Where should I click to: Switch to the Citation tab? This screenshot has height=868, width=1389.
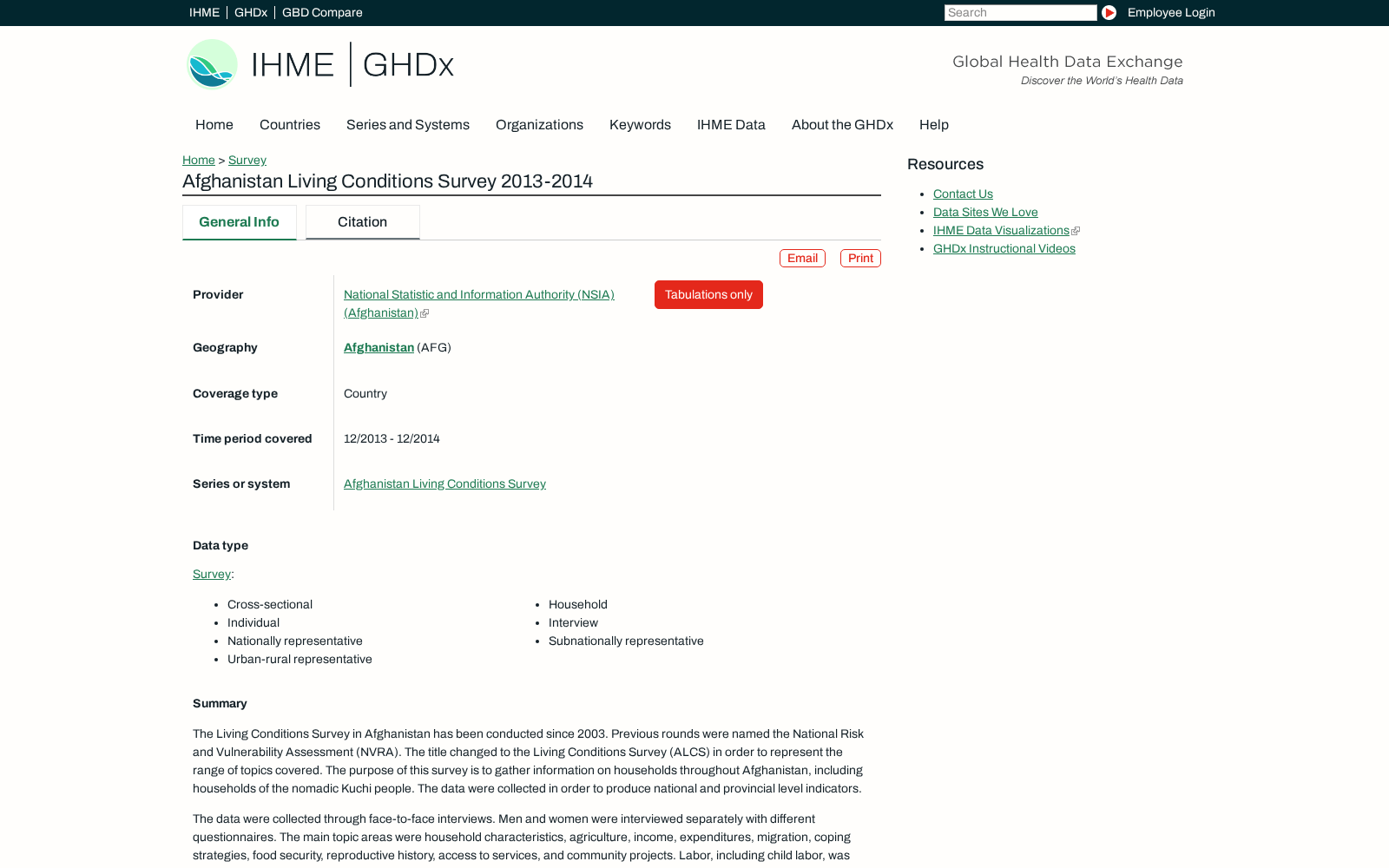362,222
